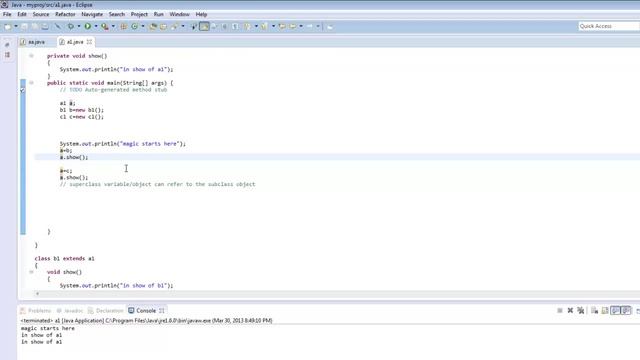This screenshot has width=640, height=360.
Task: Click the New Java Package icon
Action: [123, 27]
